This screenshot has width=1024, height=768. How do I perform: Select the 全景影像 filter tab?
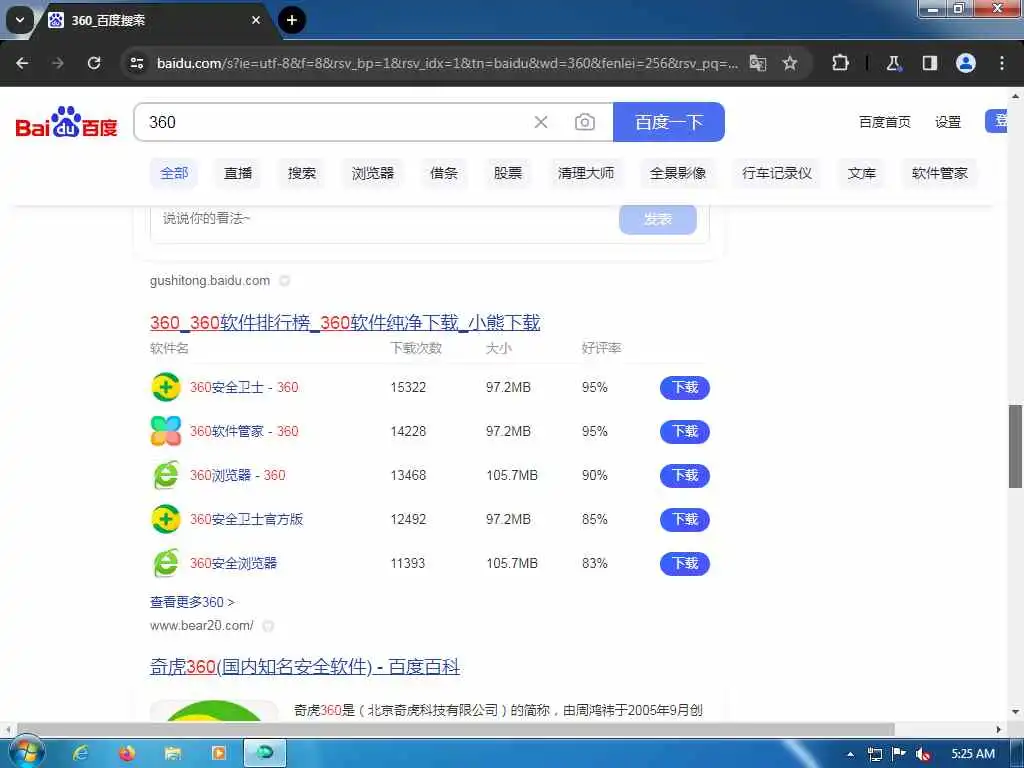point(678,173)
